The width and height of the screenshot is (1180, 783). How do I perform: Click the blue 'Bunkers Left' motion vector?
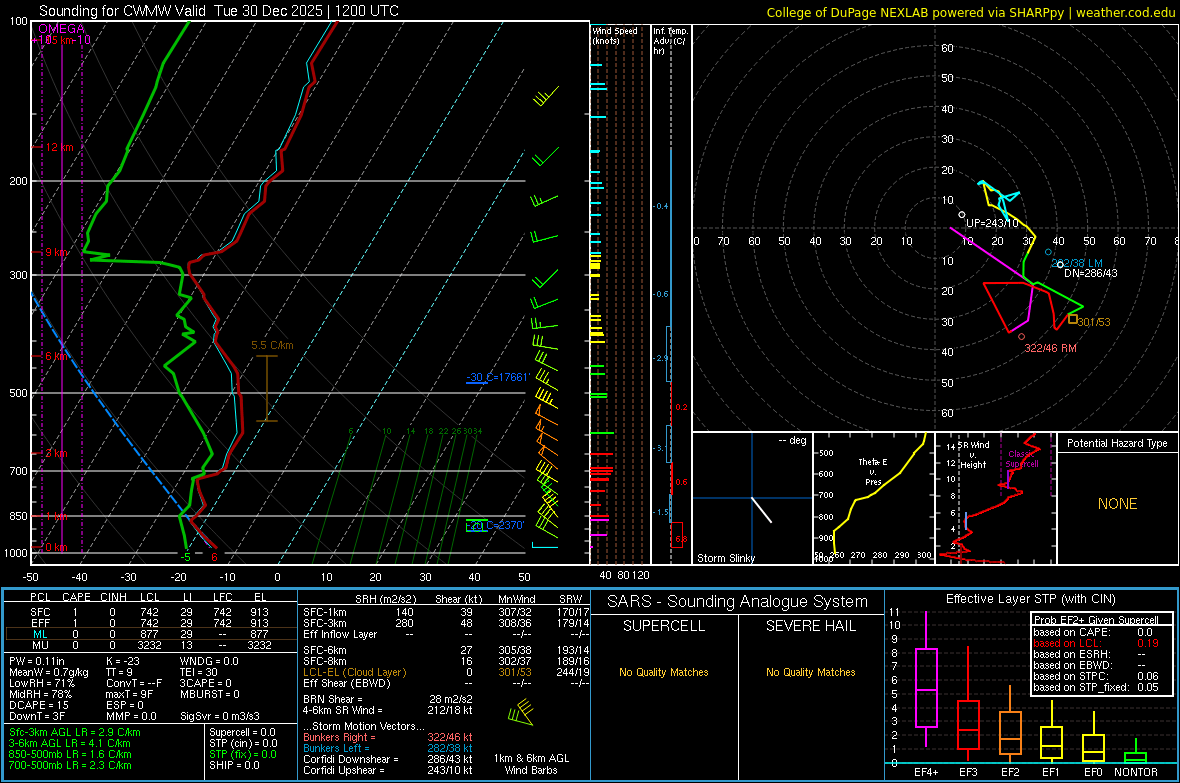point(388,748)
